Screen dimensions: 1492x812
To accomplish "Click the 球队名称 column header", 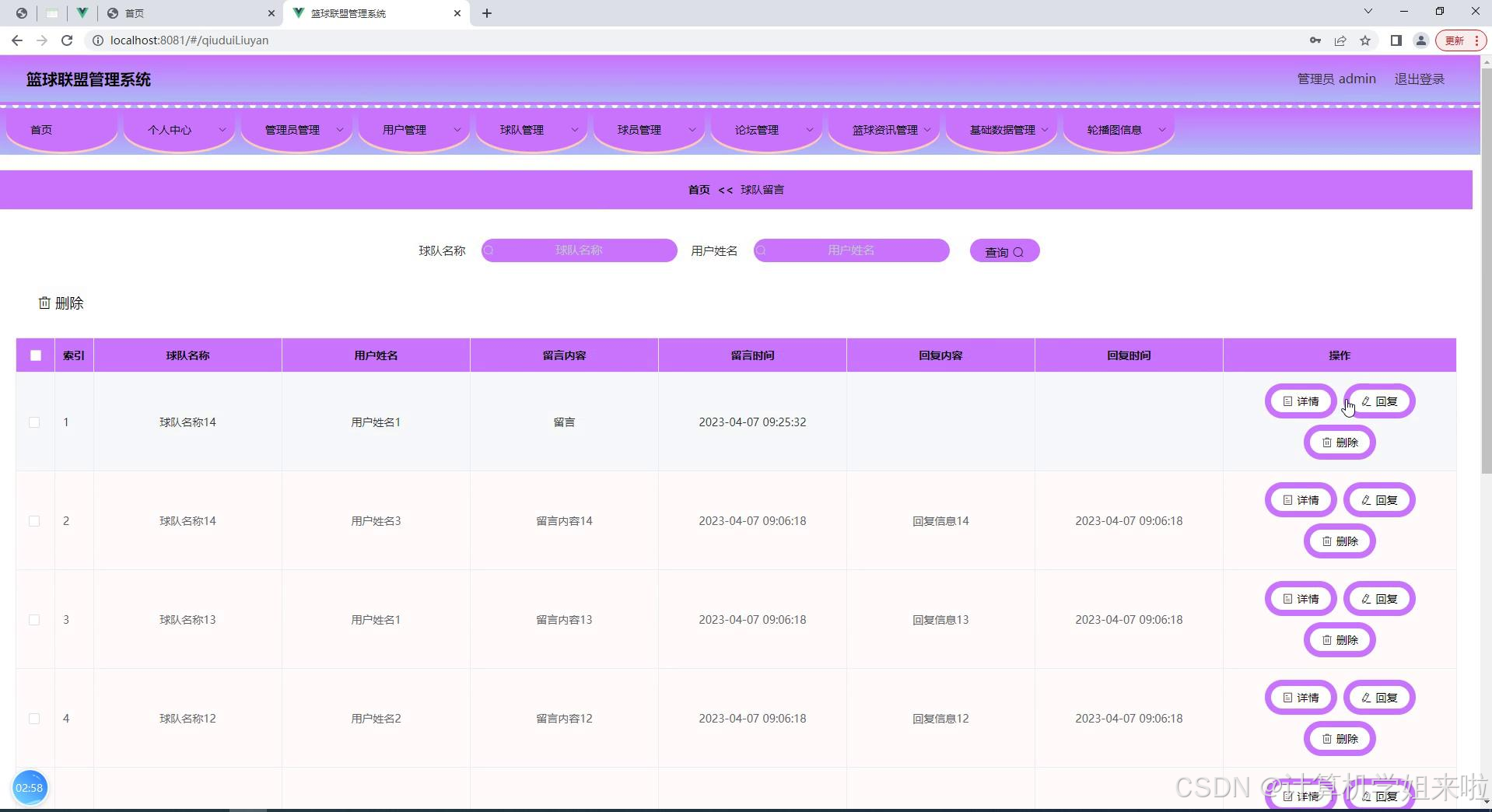I will click(x=187, y=355).
